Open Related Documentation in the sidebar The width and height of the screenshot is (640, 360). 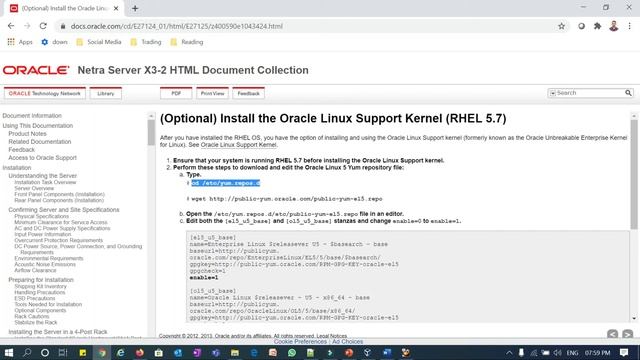40,142
